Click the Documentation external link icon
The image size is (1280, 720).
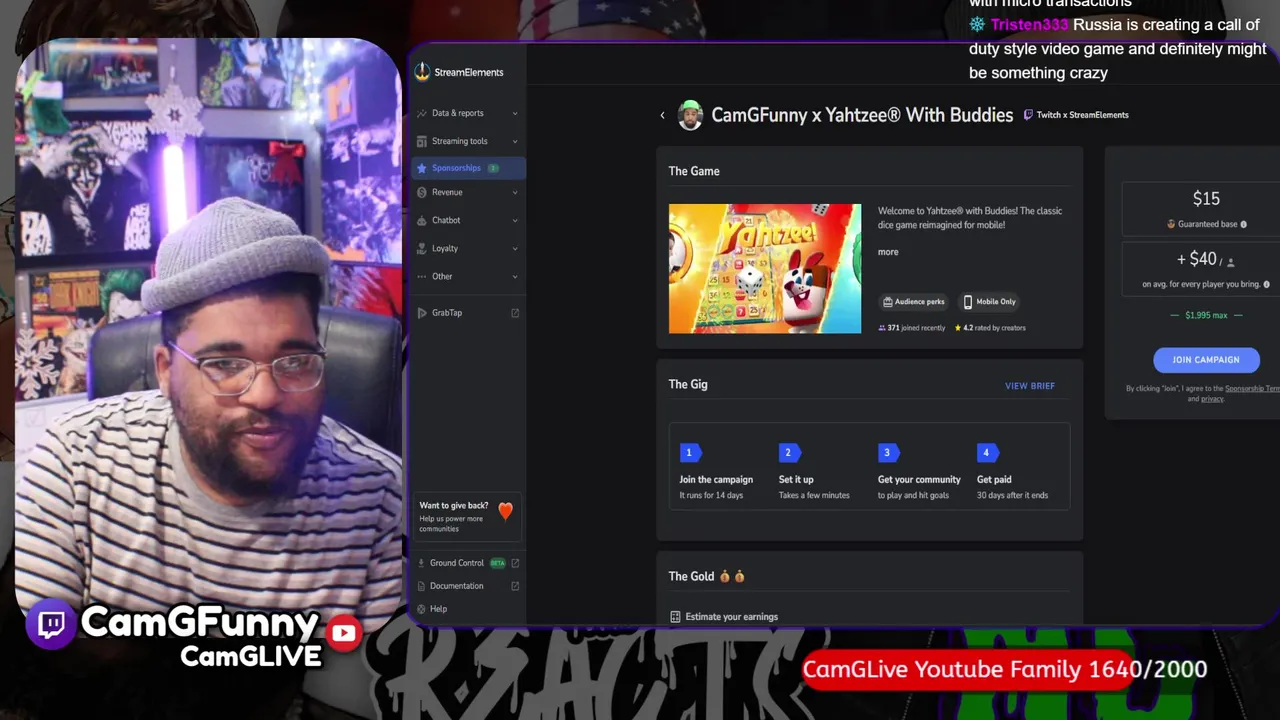click(515, 586)
